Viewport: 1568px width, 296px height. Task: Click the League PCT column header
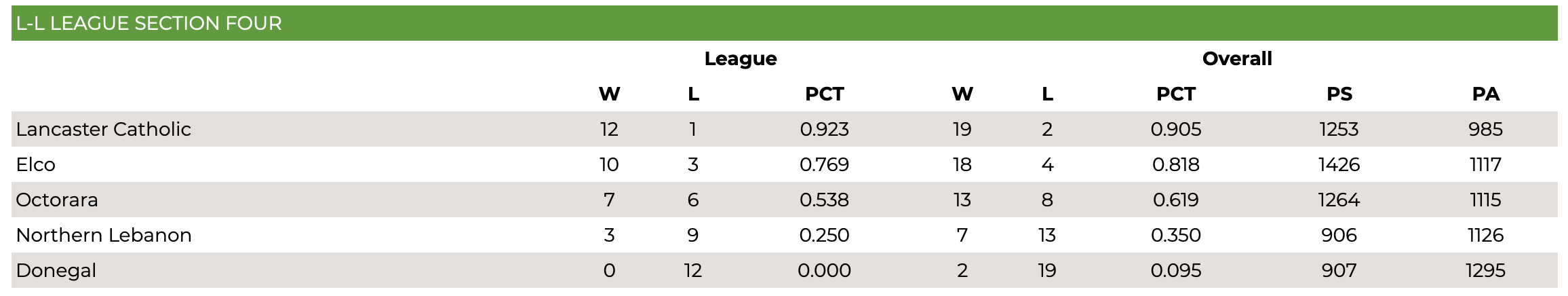[824, 94]
